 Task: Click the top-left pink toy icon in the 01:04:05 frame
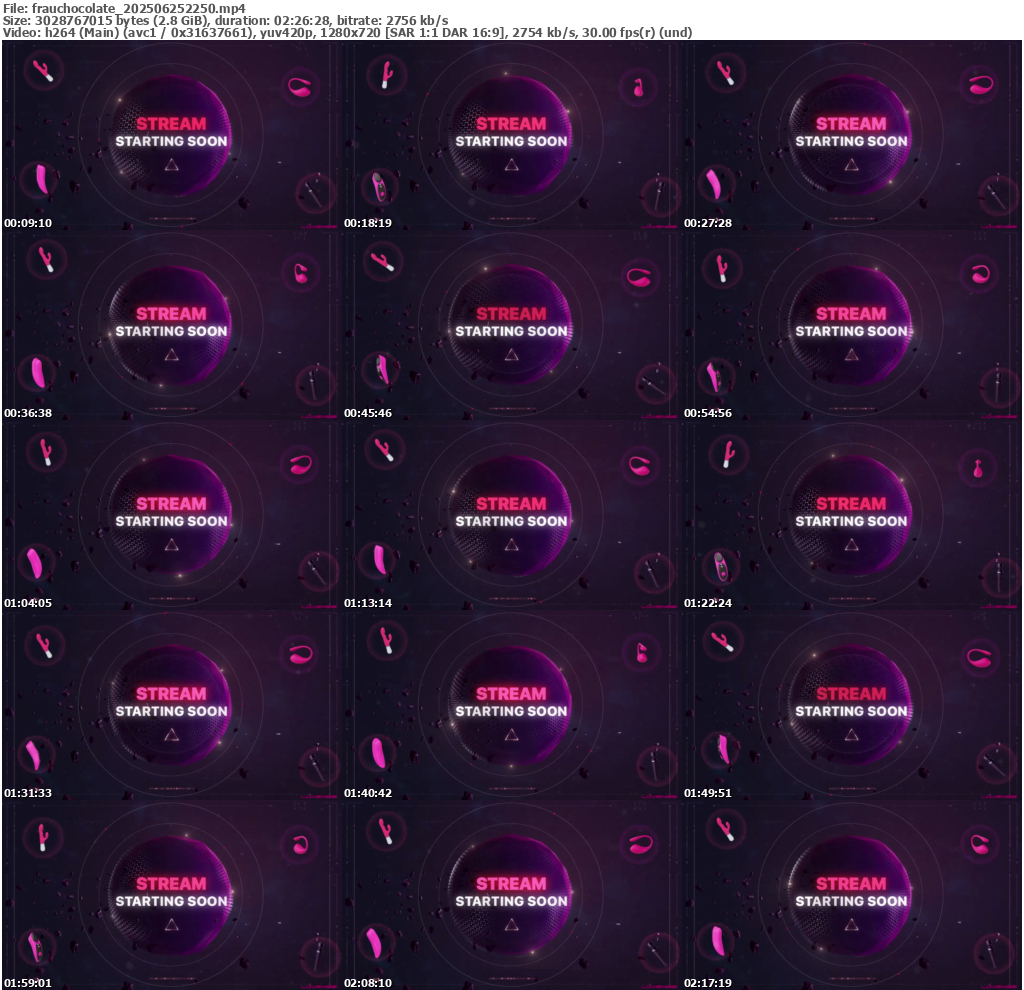click(x=46, y=451)
